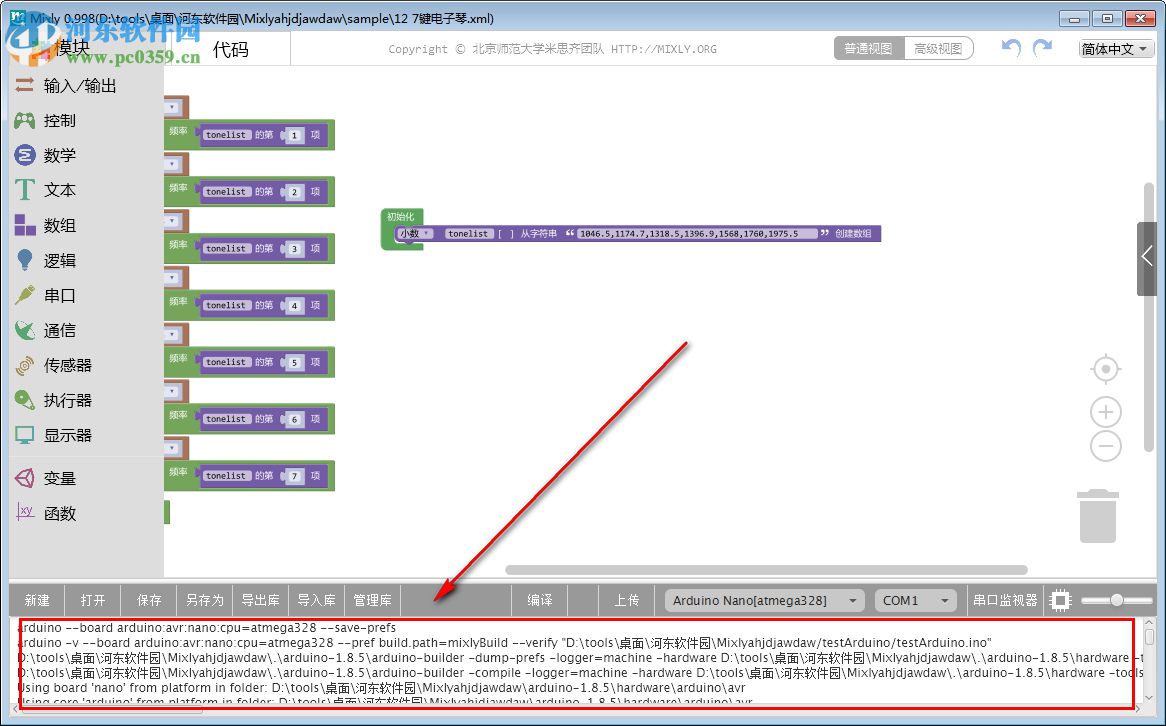This screenshot has height=726, width=1166.
Task: Collapse the right panel using the chevron
Action: (x=1148, y=255)
